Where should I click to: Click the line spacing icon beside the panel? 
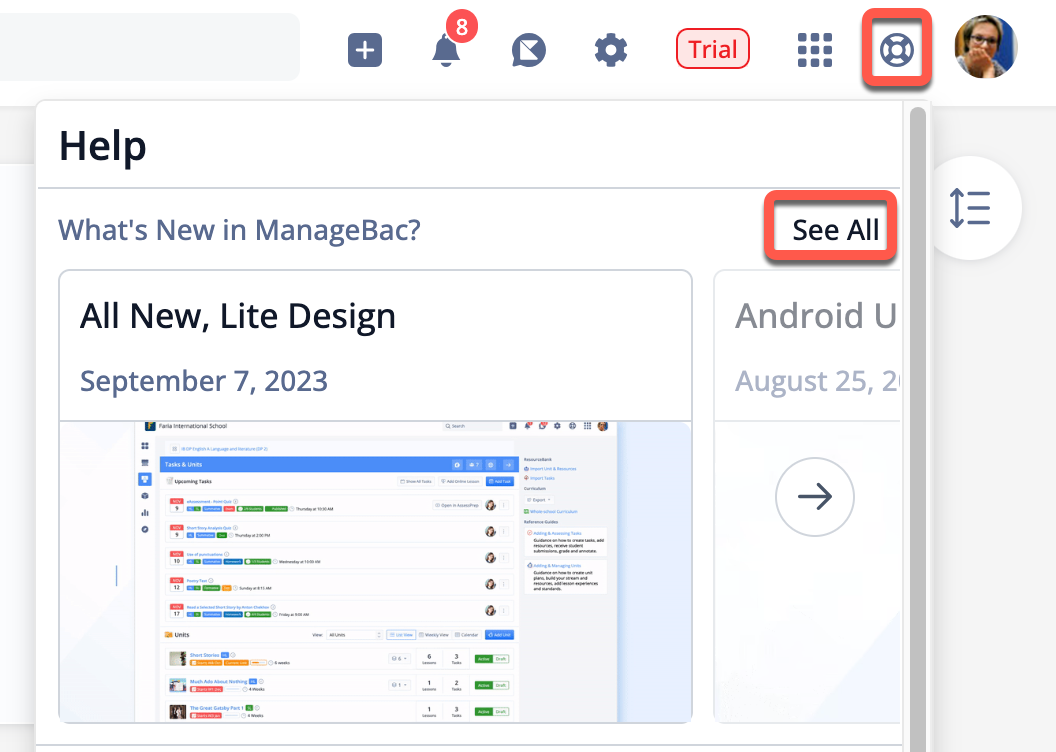pos(969,208)
